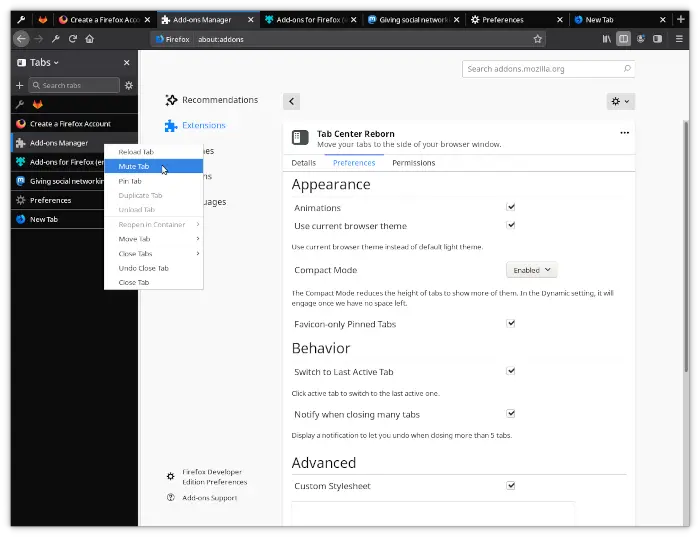Open Firefox Developer Edition Preferences link
The width and height of the screenshot is (700, 537).
coord(207,477)
